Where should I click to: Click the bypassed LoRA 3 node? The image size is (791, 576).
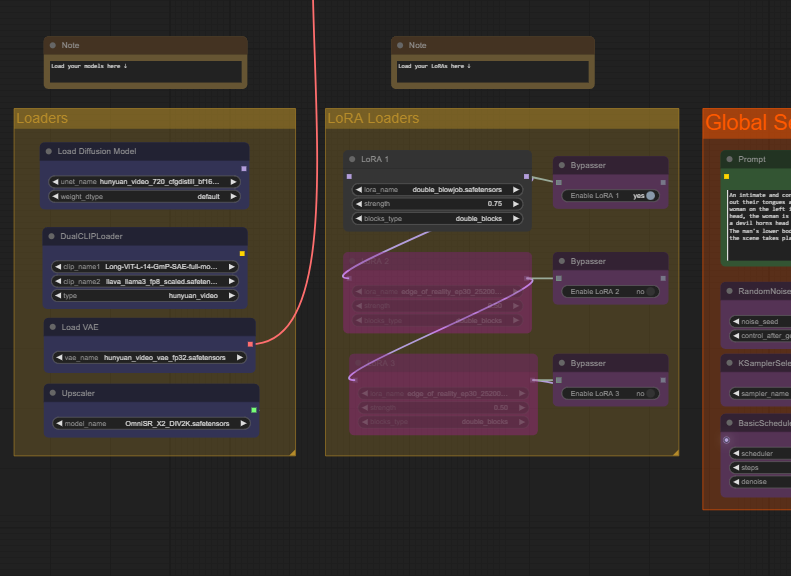coord(443,394)
